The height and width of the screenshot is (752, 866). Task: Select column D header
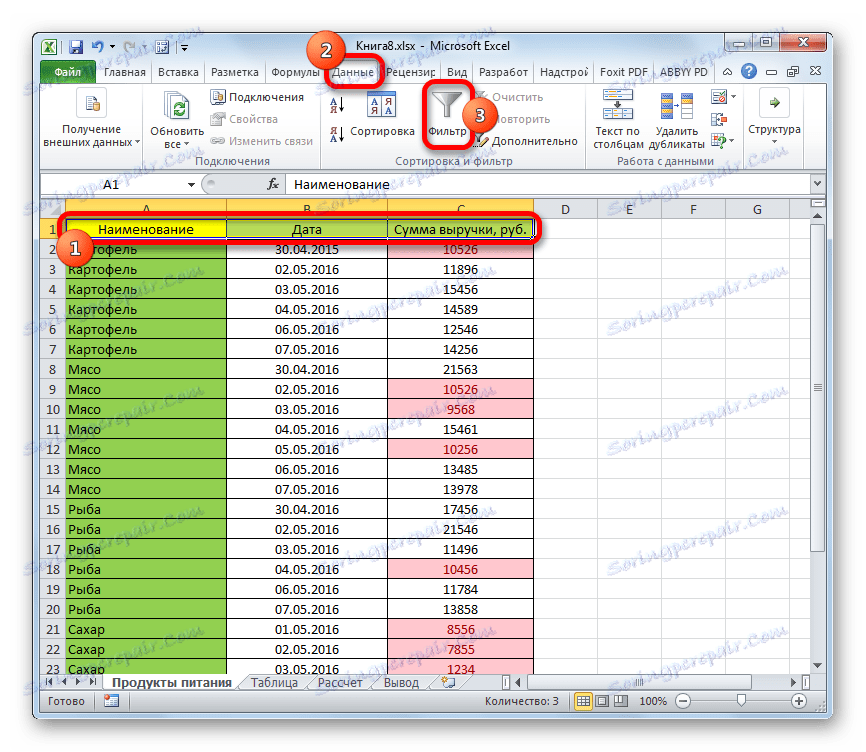565,209
